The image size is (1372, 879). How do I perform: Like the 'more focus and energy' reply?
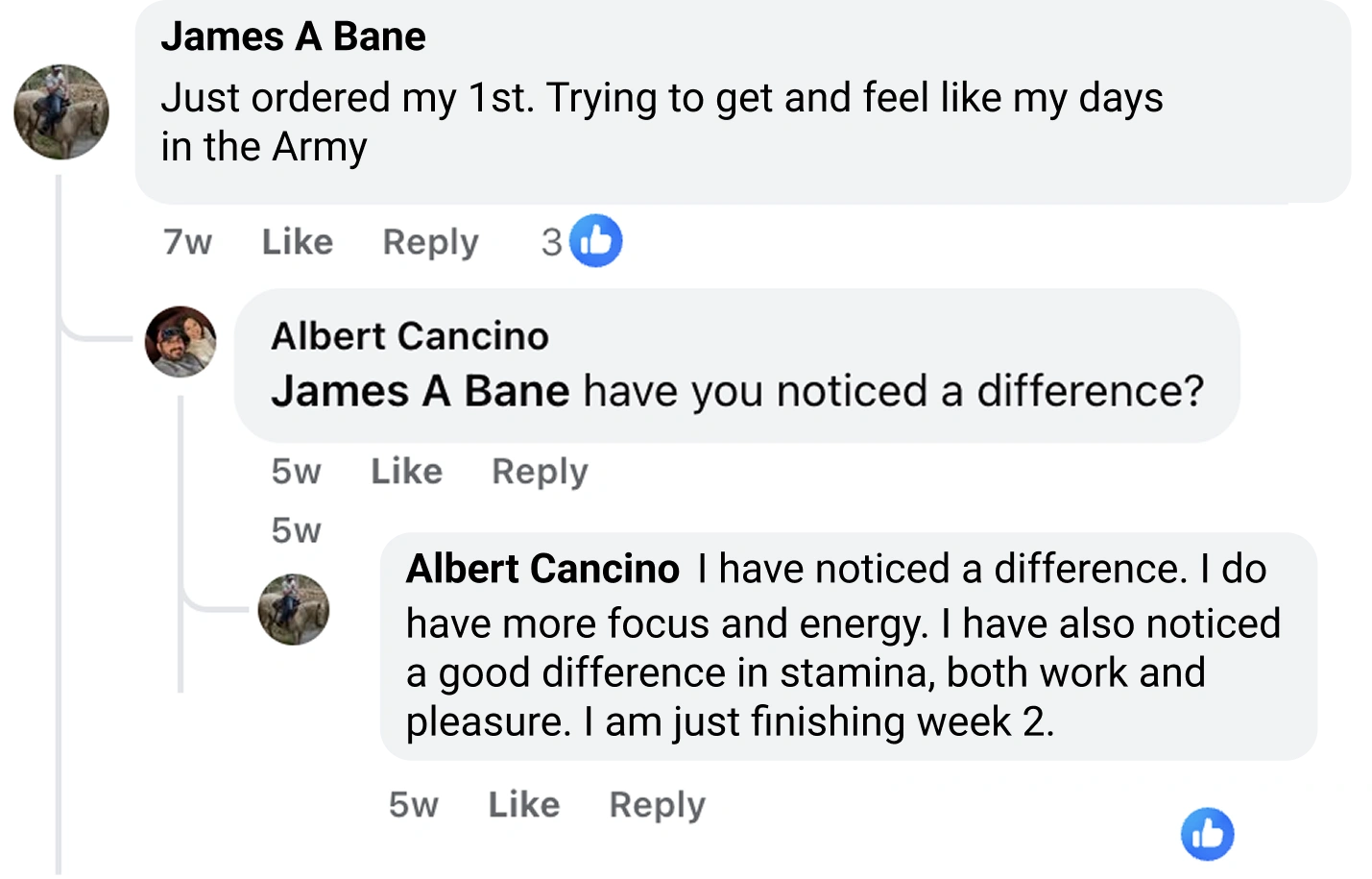click(x=523, y=804)
